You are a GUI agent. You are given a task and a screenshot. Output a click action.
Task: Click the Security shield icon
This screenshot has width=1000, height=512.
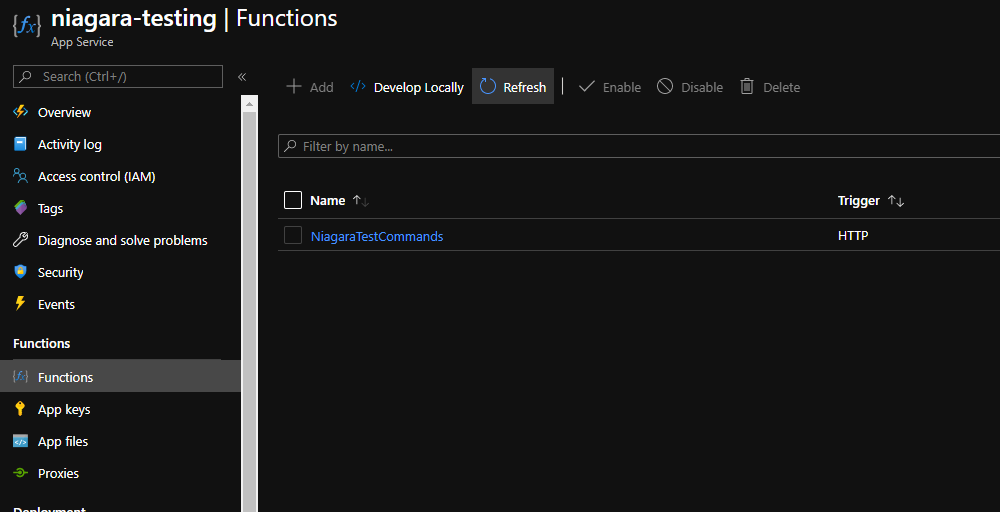tap(20, 272)
